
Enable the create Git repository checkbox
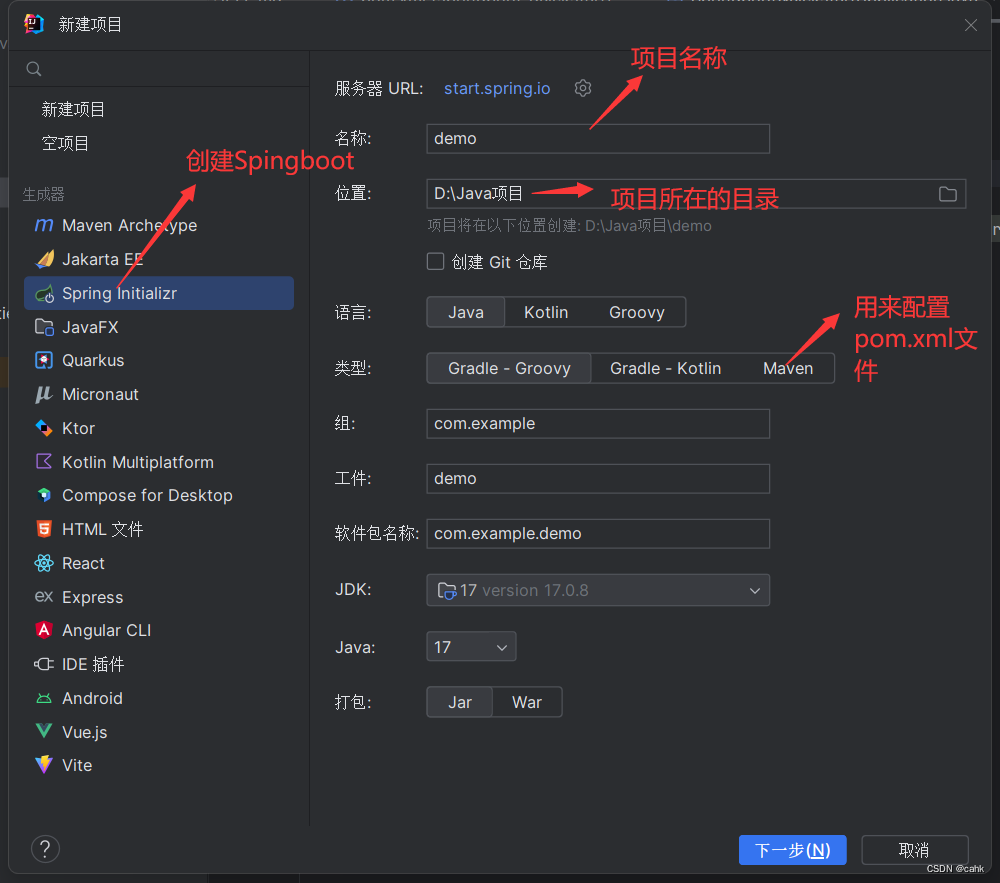click(436, 261)
